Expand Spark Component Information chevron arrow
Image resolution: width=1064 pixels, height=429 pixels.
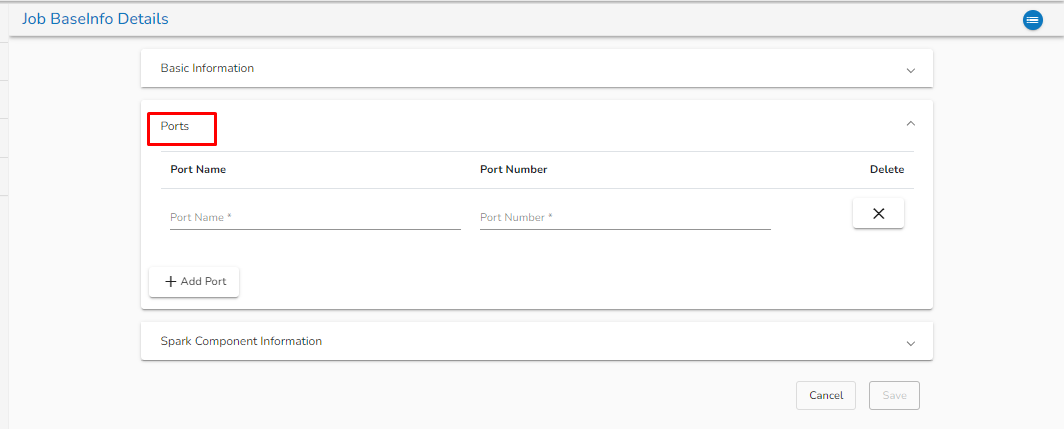[910, 342]
